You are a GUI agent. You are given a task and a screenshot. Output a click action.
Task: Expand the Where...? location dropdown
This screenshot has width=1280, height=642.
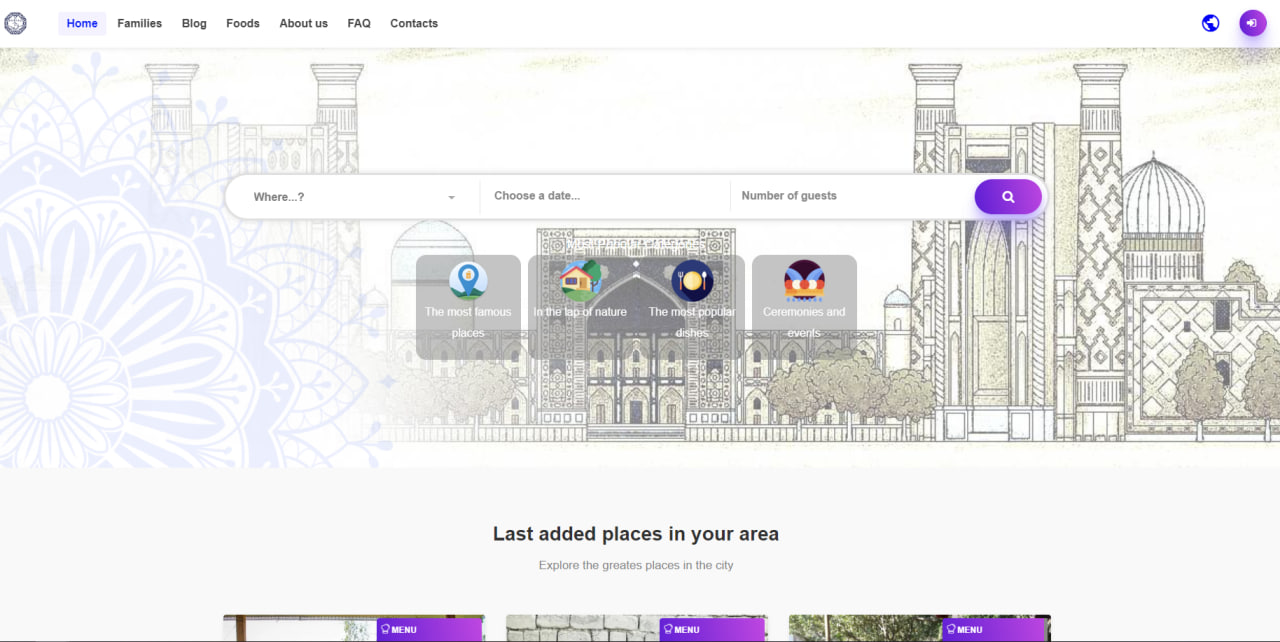click(353, 197)
